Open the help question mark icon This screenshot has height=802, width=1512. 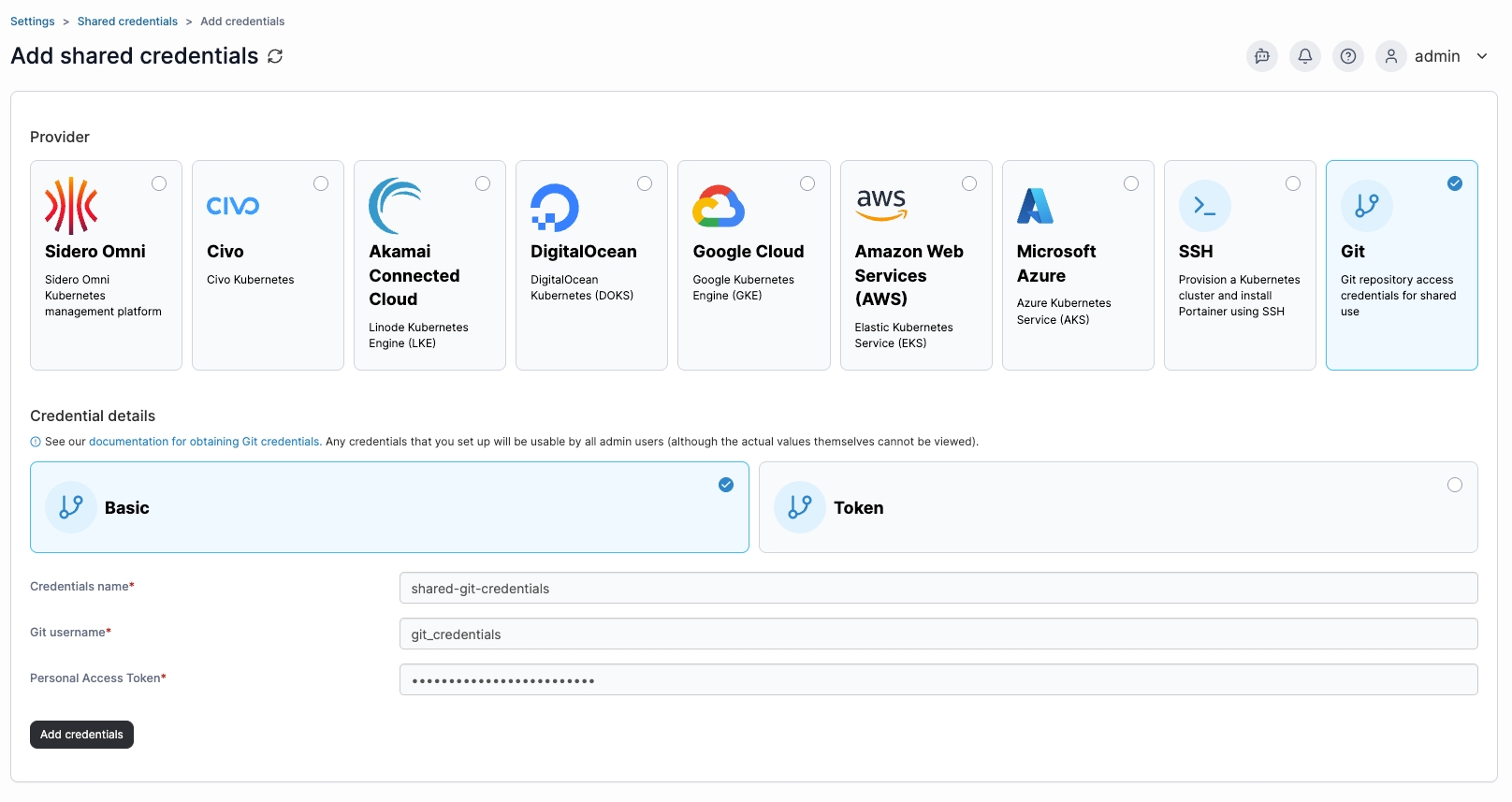pyautogui.click(x=1347, y=56)
